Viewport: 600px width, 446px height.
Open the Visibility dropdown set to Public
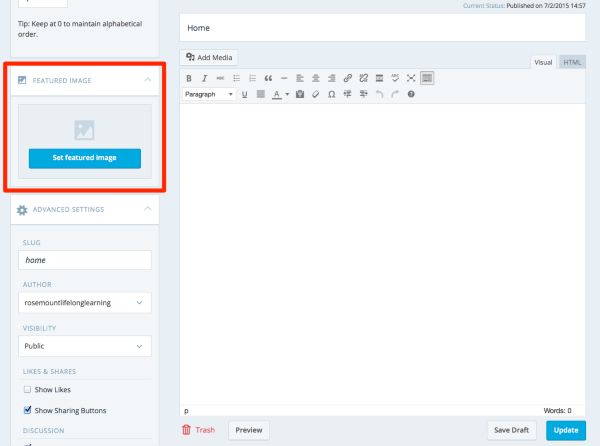click(x=85, y=346)
